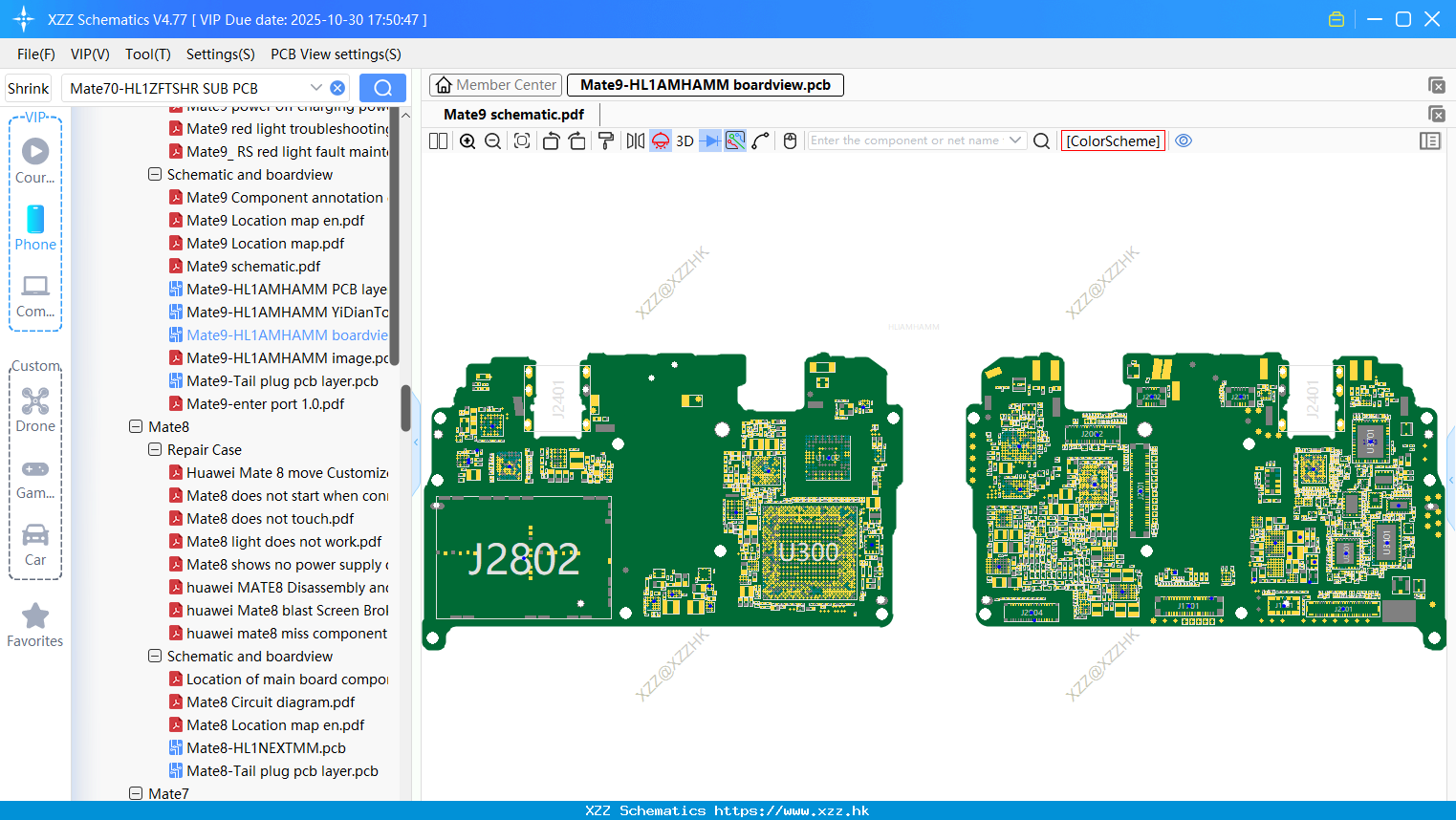Open Settings(S) menu
1456x820 pixels.
[x=221, y=54]
